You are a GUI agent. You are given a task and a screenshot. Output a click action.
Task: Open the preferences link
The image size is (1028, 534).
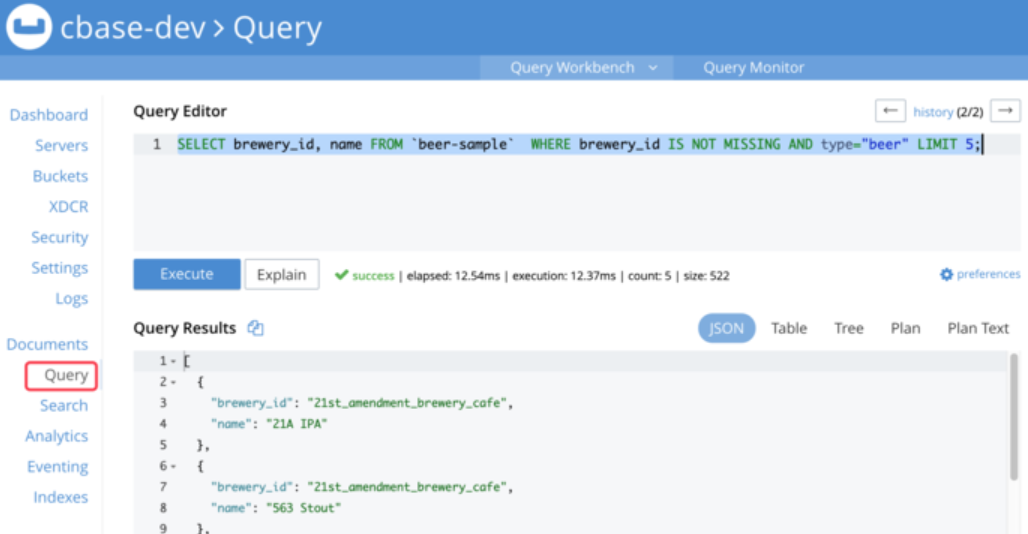tap(988, 274)
